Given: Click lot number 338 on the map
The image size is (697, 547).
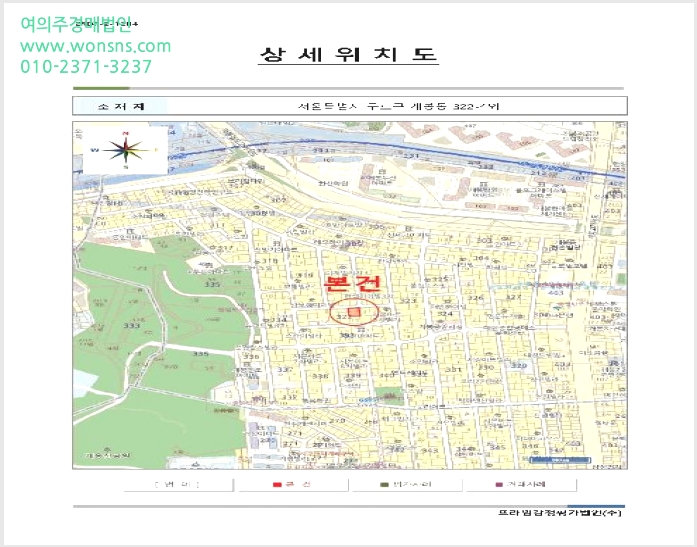Looking at the screenshot, I should tap(320, 376).
